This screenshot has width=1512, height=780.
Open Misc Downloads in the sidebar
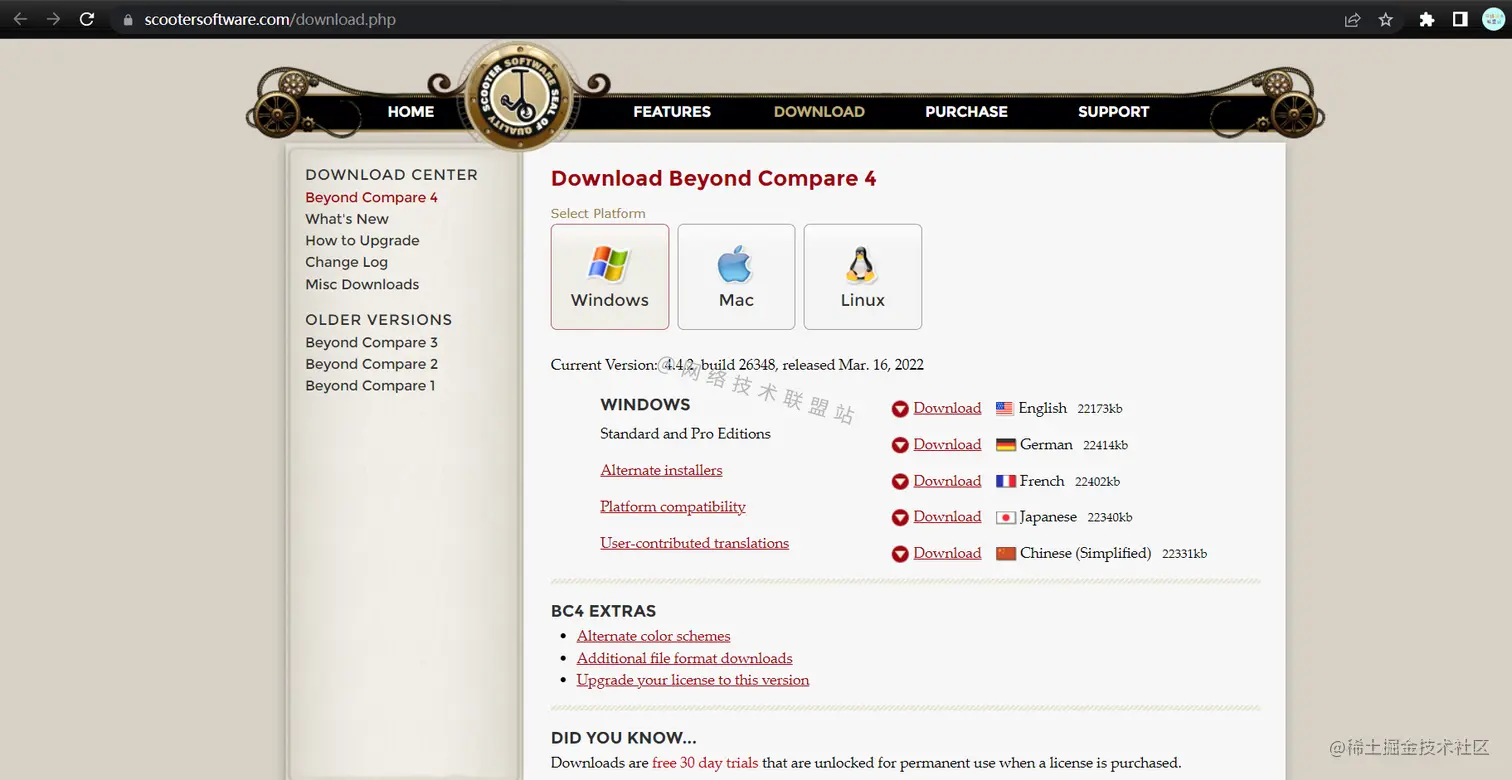point(362,284)
